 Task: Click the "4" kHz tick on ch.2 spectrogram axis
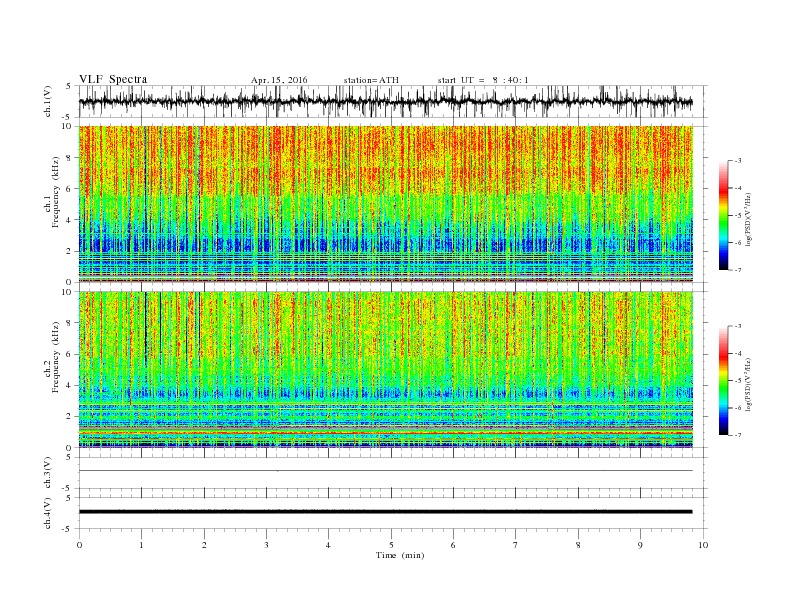tap(70, 385)
